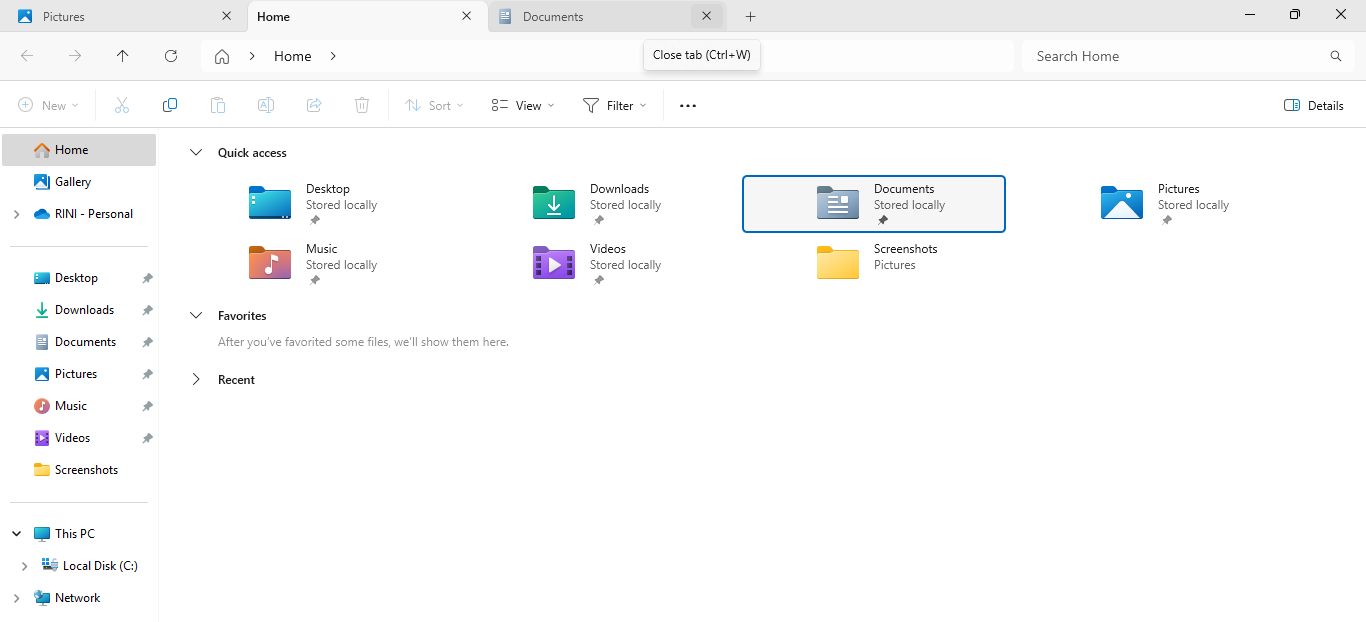Collapse the Quick access section

[x=196, y=153]
